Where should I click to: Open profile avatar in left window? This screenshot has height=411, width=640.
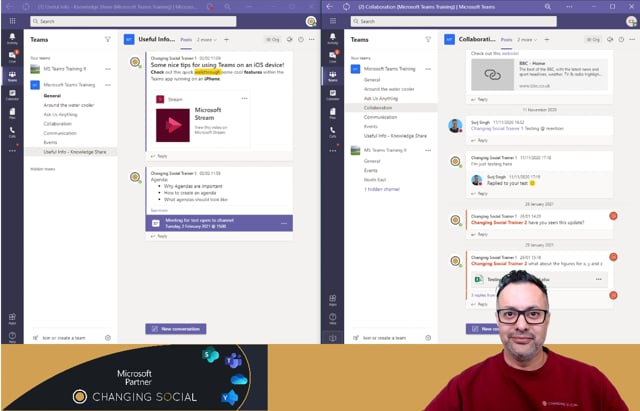pos(311,21)
